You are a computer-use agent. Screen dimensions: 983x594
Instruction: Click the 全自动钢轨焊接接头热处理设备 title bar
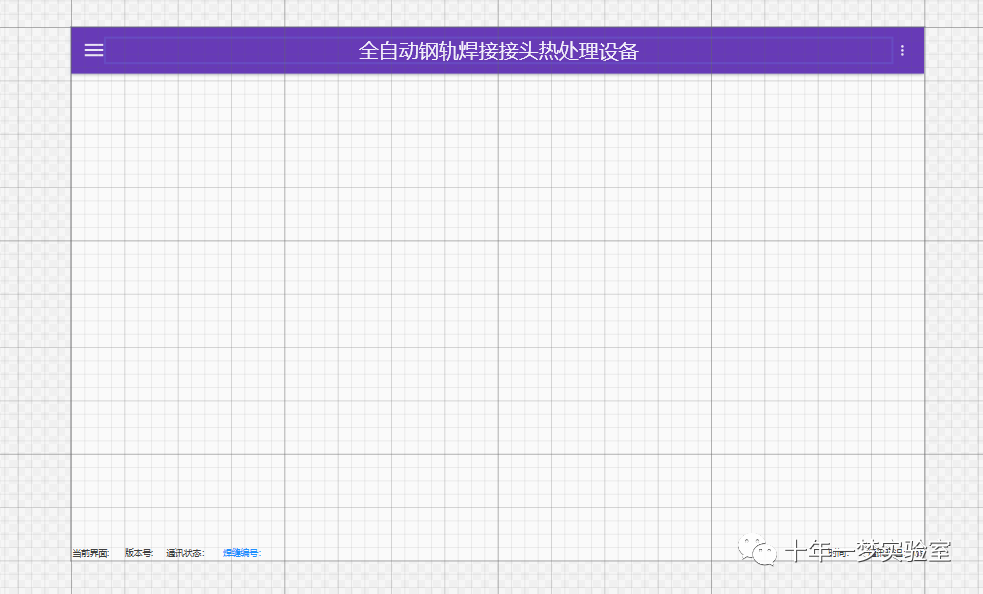tap(497, 48)
